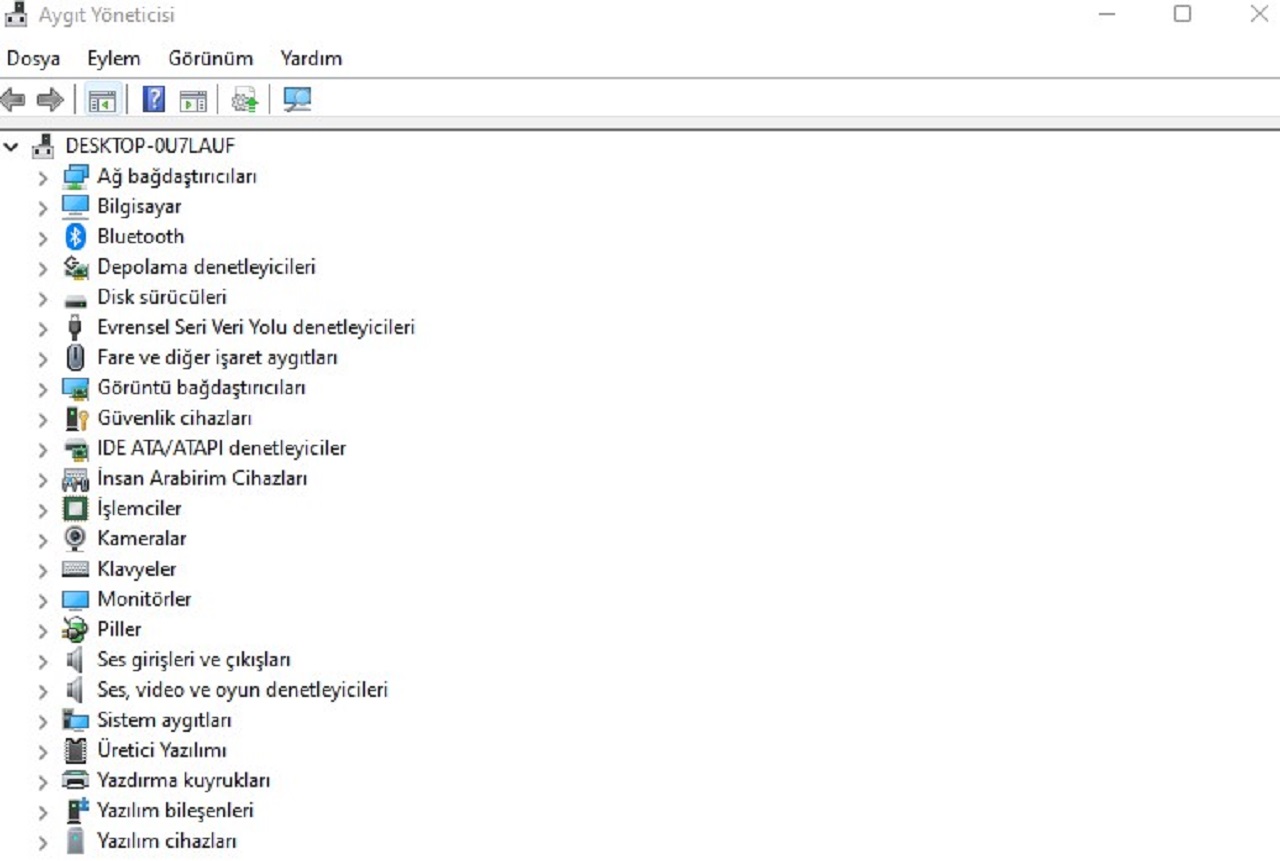Open the Dosya menu
Screen dimensions: 1280x861
(33, 58)
